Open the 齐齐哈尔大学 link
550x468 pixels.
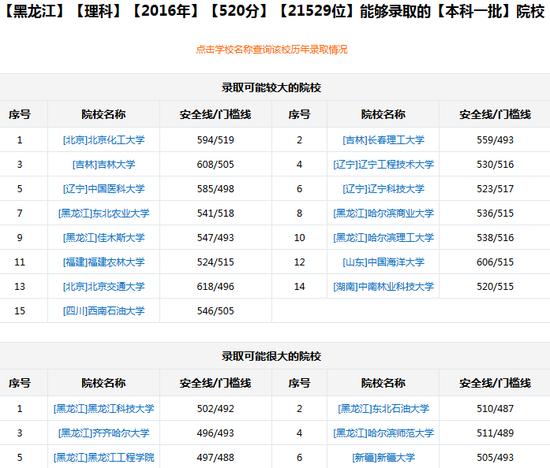(103, 433)
